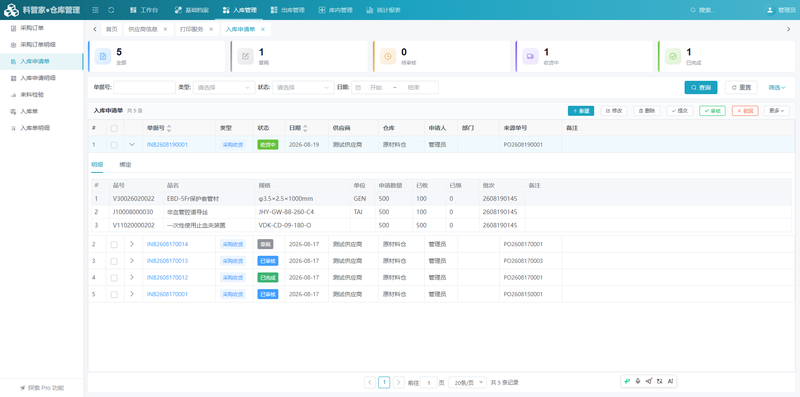Check the box for row IN82608170014
The width and height of the screenshot is (800, 397).
click(x=114, y=244)
